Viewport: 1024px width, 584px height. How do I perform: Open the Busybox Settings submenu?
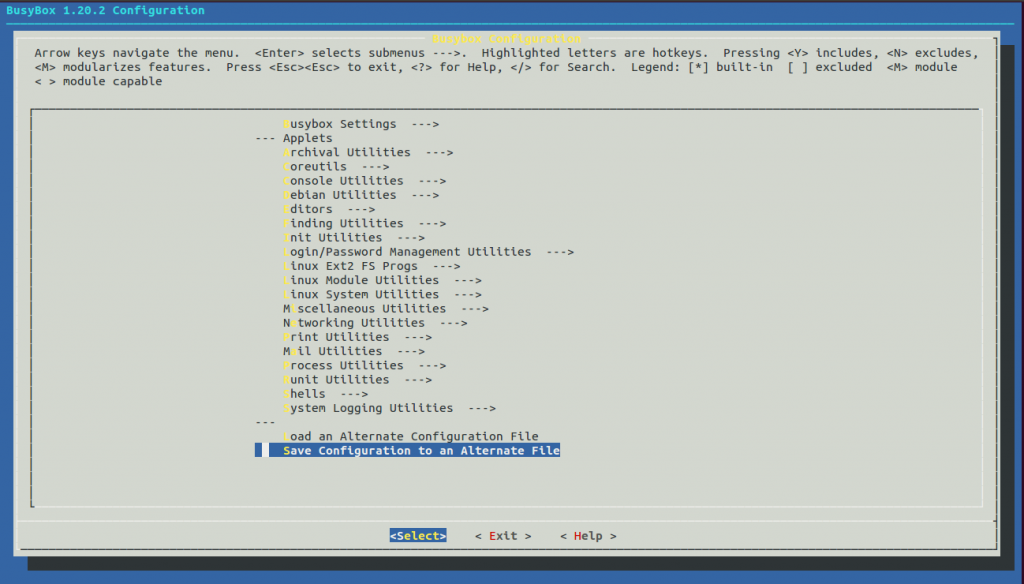coord(360,124)
